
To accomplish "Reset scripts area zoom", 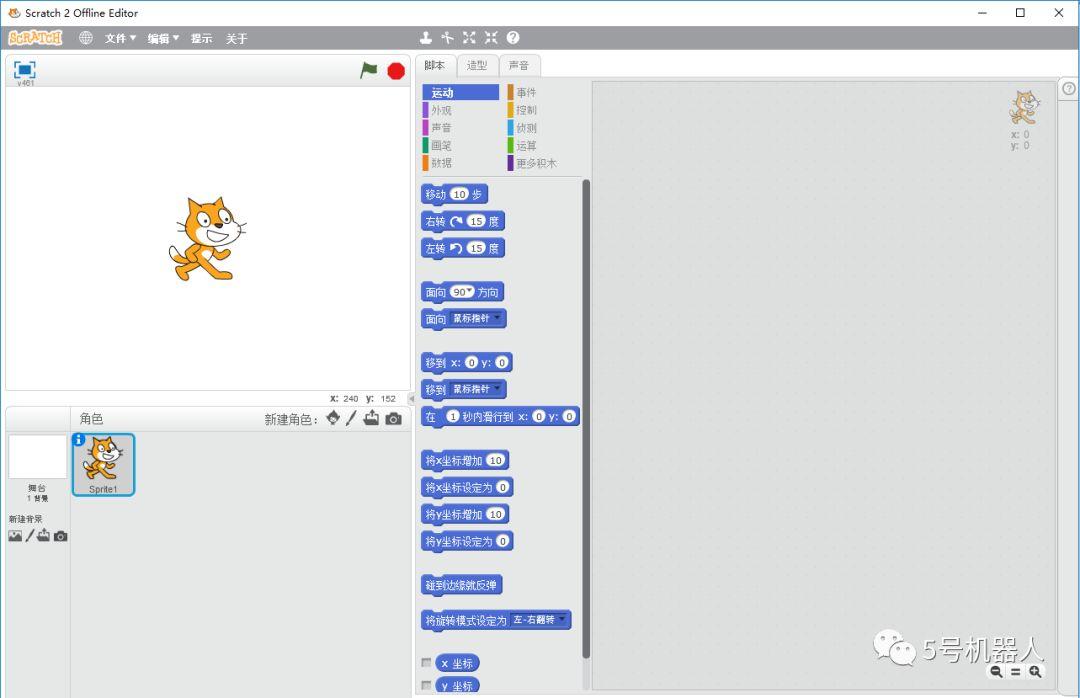I will point(1015,671).
